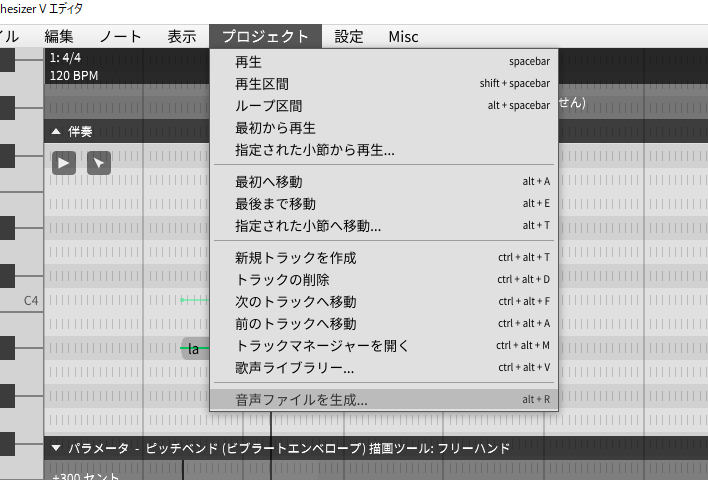708x480 pixels.
Task: Choose 再生区間 menu entry
Action: [384, 84]
